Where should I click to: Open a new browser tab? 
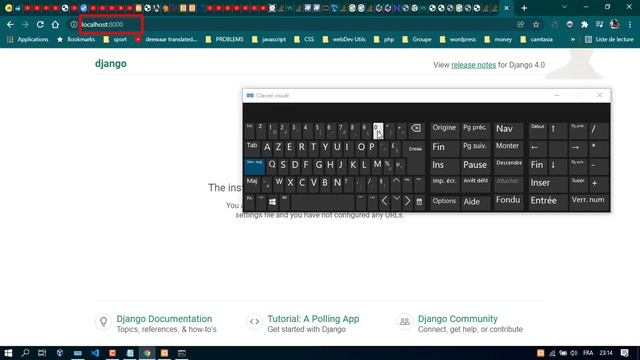[524, 8]
